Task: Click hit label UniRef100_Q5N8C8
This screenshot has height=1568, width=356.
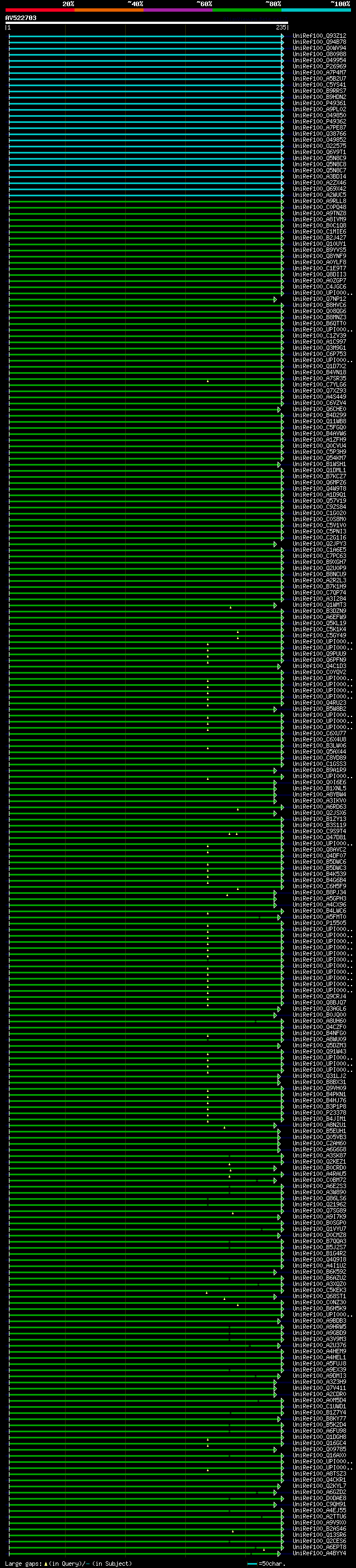Action: pyautogui.click(x=319, y=164)
